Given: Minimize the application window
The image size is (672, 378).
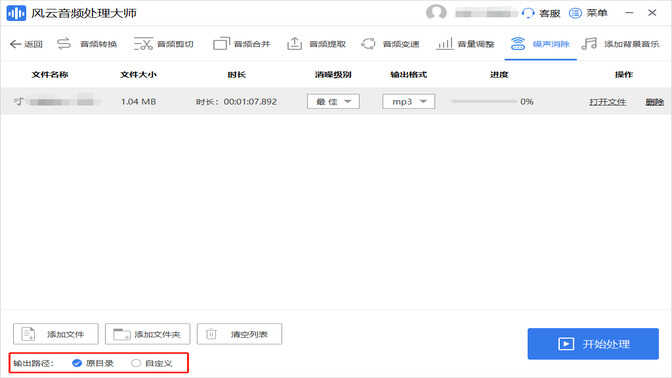Looking at the screenshot, I should click(x=629, y=13).
